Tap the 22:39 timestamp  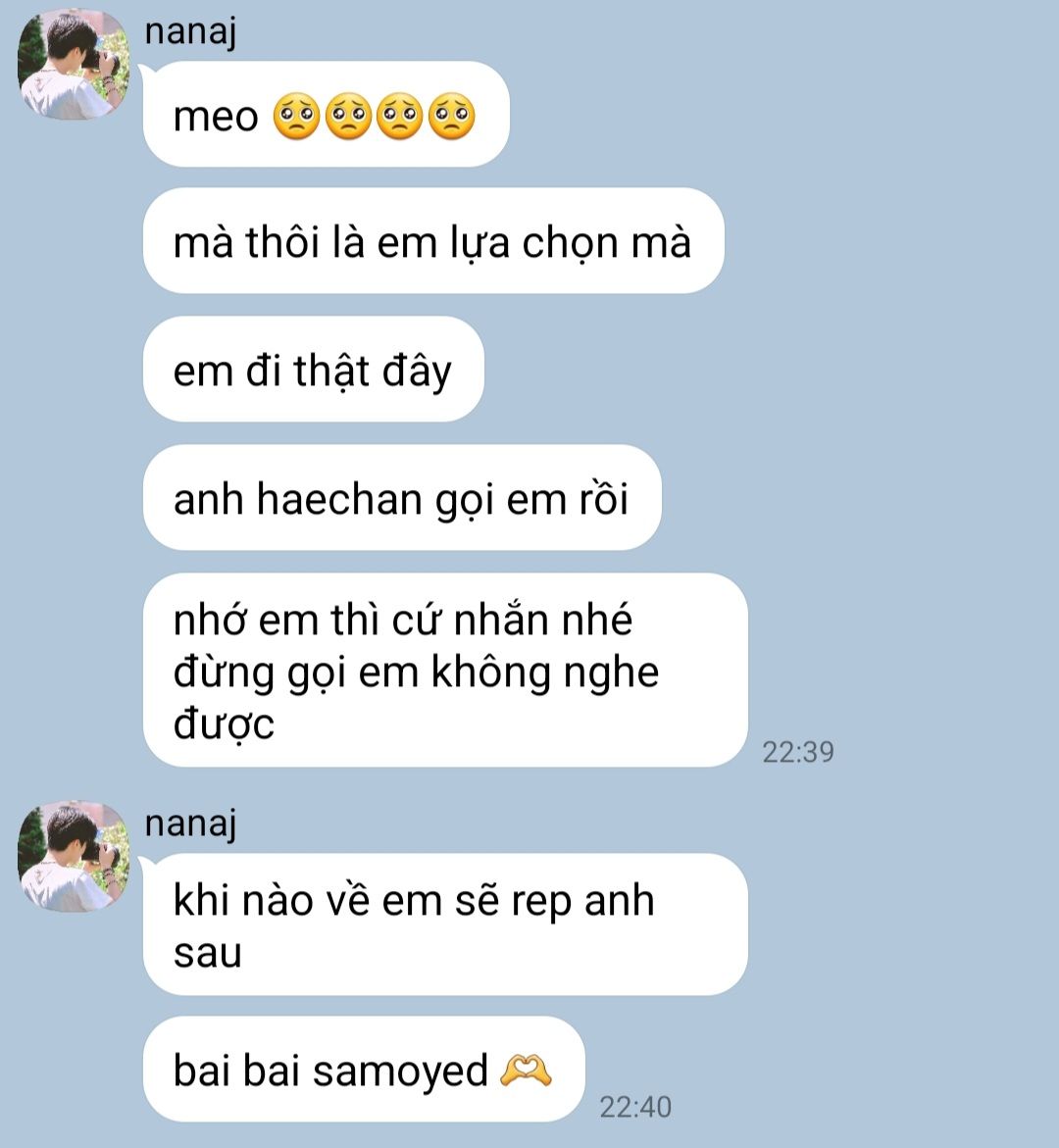pyautogui.click(x=798, y=752)
